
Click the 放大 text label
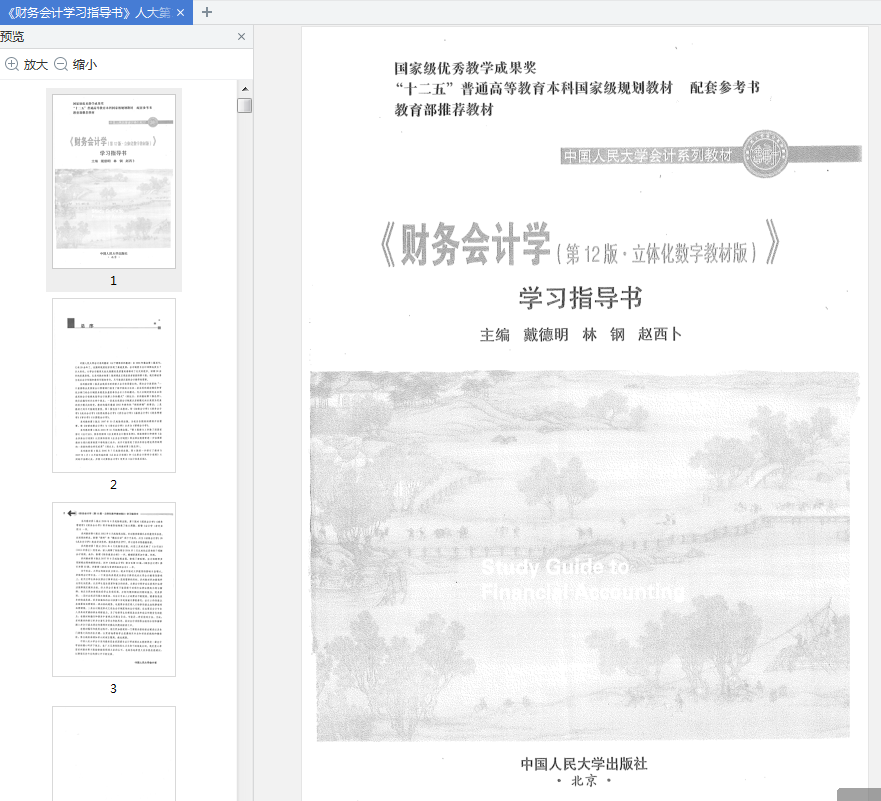click(35, 65)
